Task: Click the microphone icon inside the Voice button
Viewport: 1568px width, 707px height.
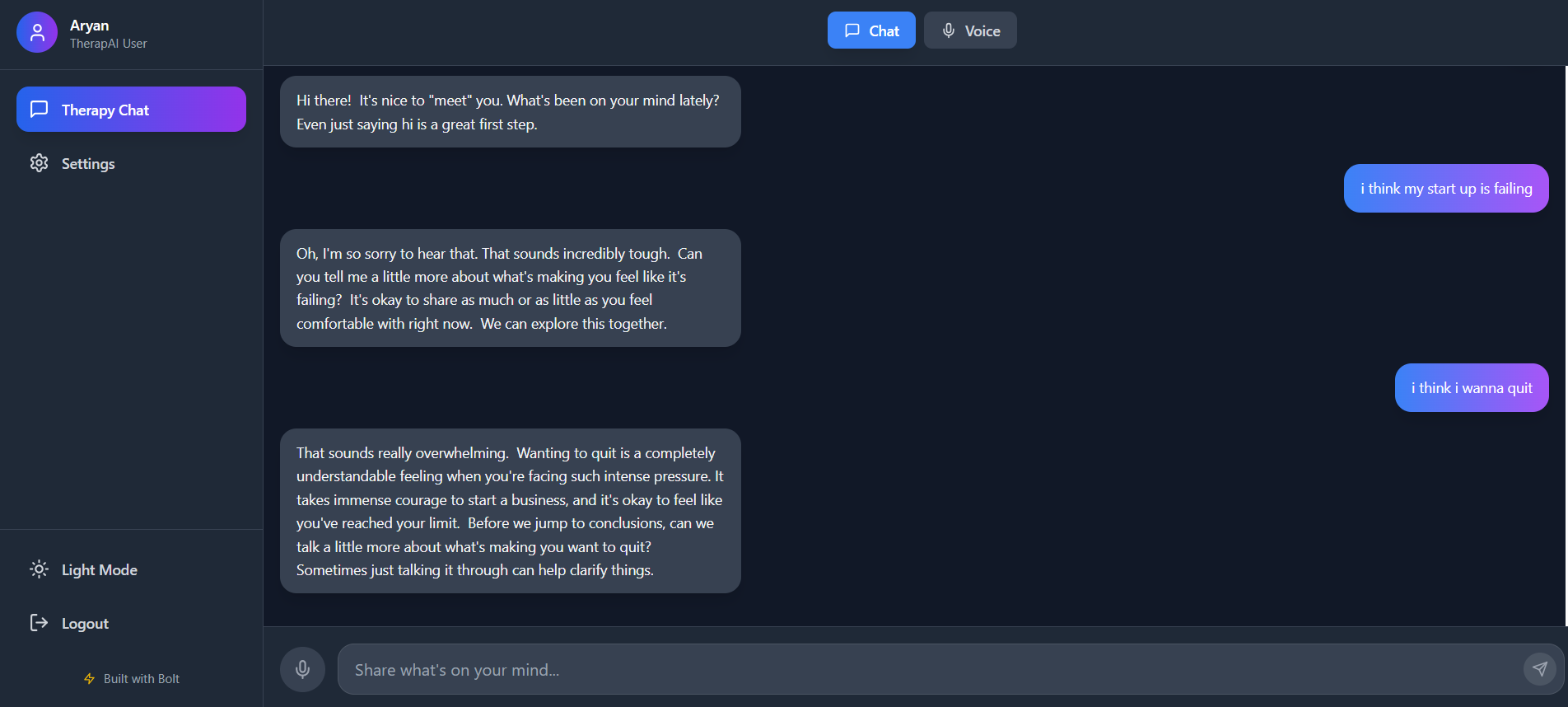Action: coord(947,30)
